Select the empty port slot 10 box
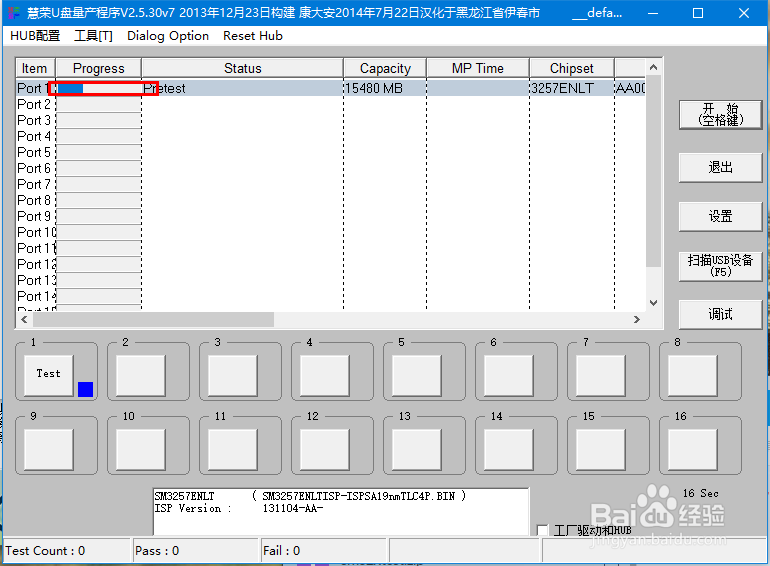Viewport: 770px width, 566px height. point(141,449)
